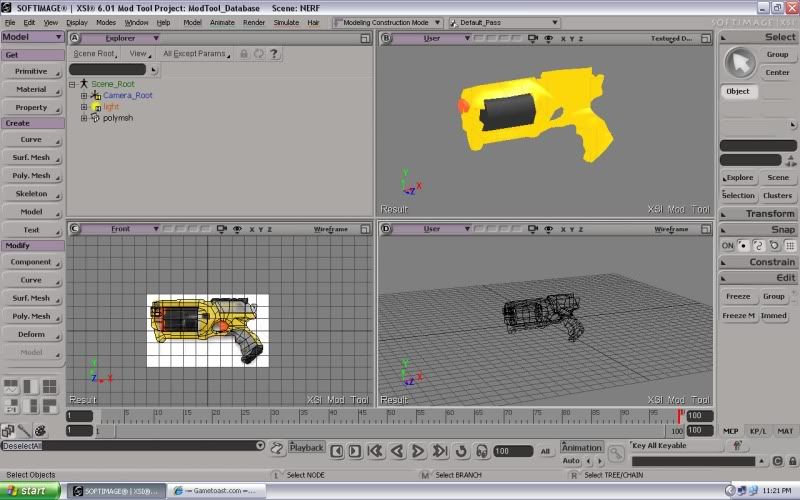Click camera icon in viewport B header

(533, 38)
